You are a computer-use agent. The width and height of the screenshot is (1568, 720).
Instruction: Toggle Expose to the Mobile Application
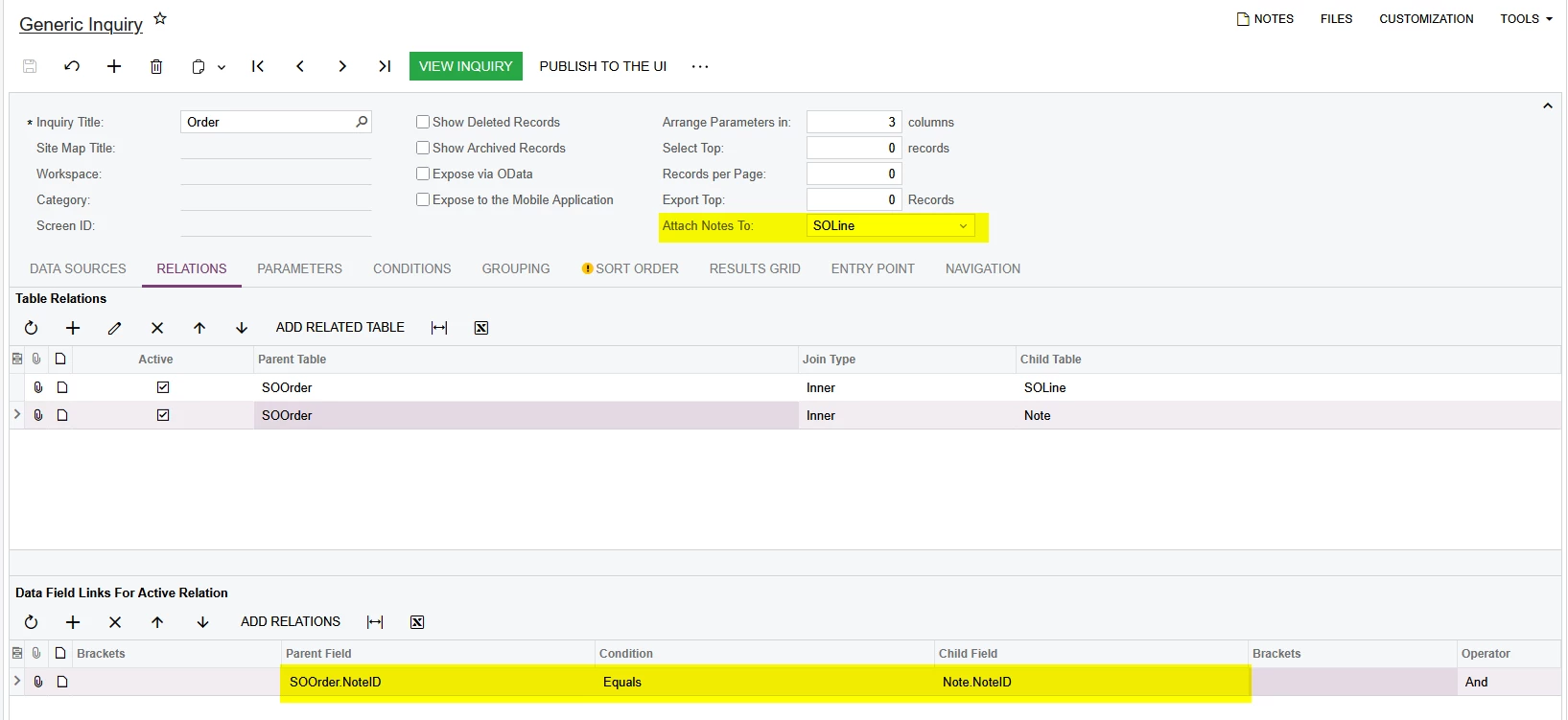click(x=423, y=199)
